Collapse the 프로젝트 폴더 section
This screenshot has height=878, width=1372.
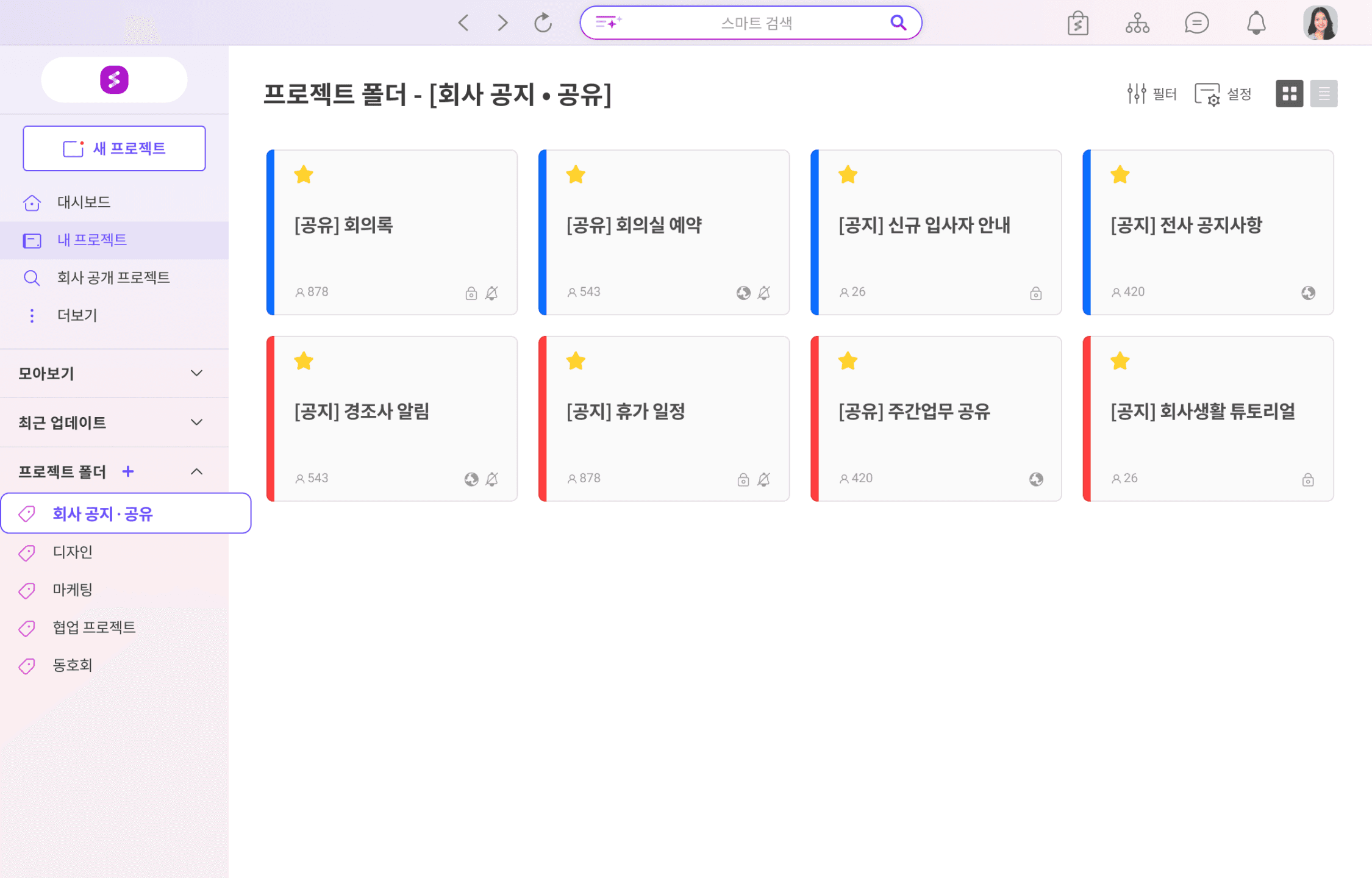[196, 472]
